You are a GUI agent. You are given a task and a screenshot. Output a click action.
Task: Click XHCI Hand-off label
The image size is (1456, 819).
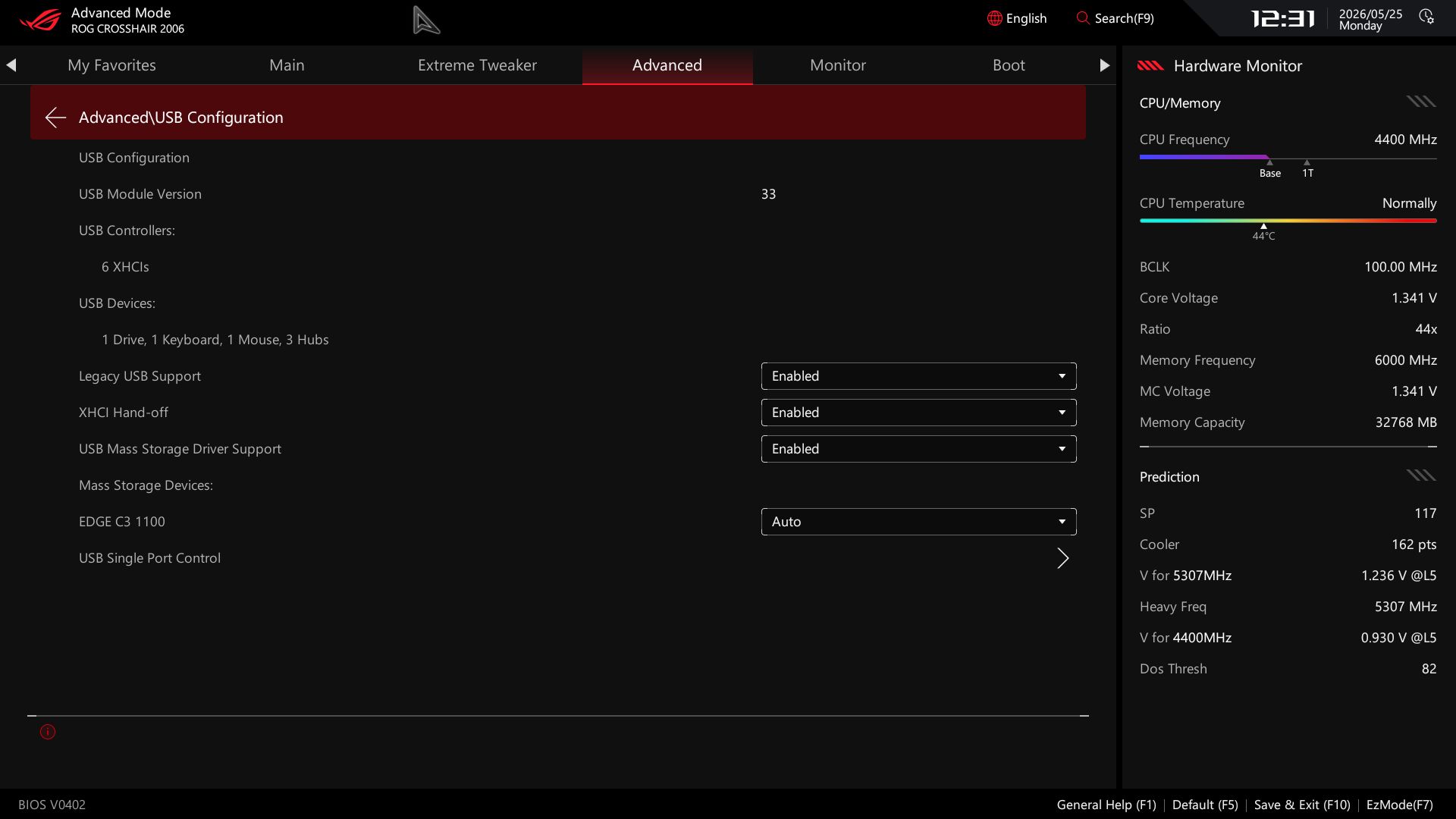point(124,413)
